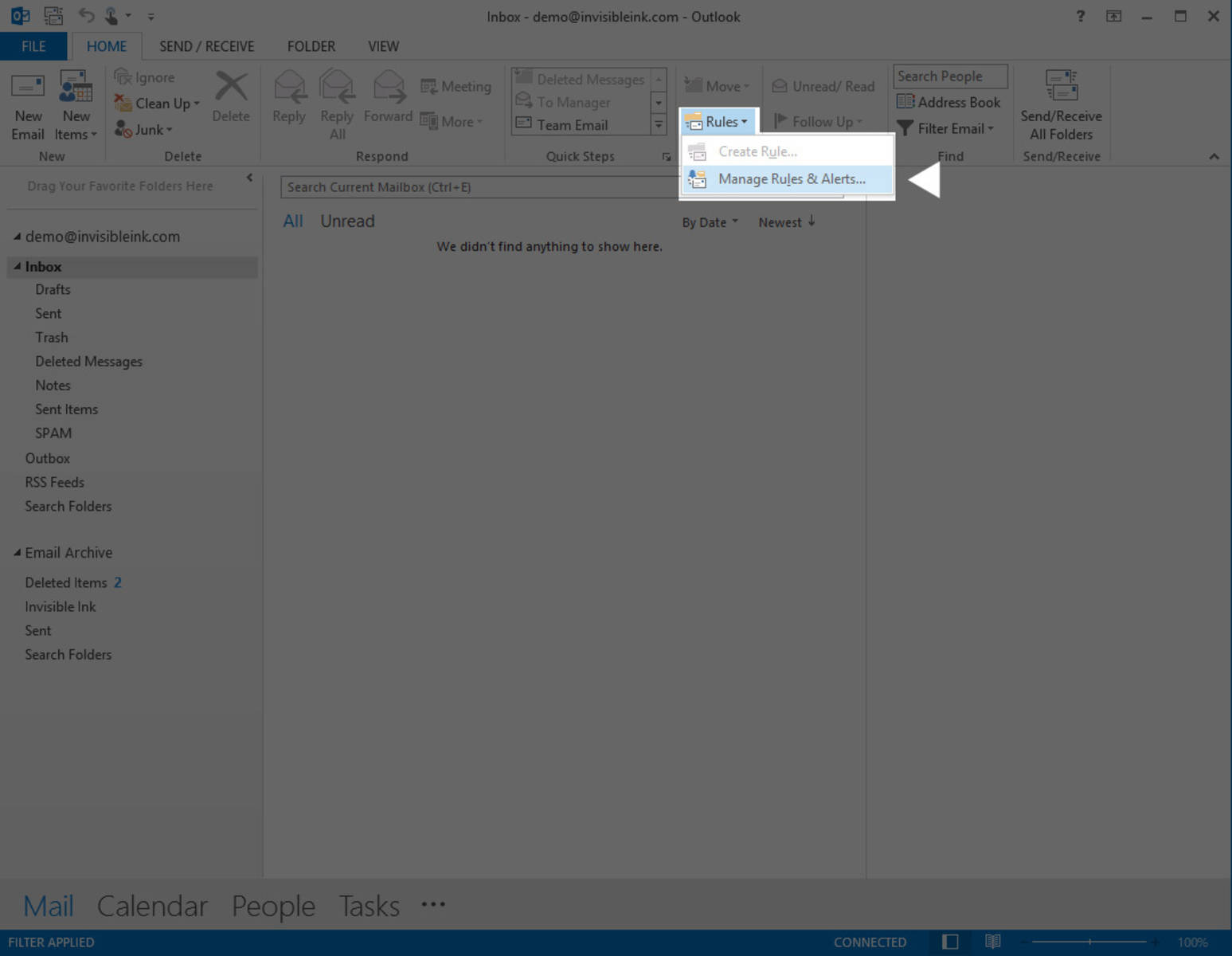This screenshot has height=956, width=1232.
Task: Select Deleted Messages quick step
Action: [580, 79]
